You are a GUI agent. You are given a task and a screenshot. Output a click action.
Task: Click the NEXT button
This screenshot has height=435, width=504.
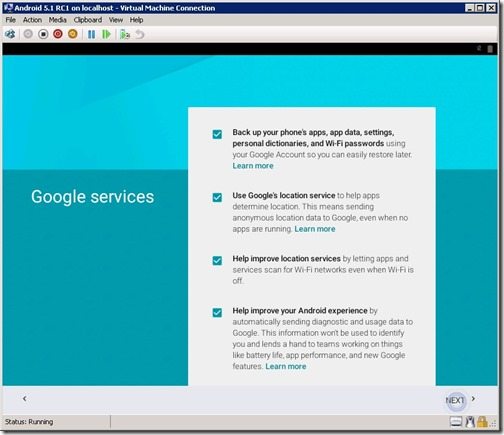pos(455,400)
